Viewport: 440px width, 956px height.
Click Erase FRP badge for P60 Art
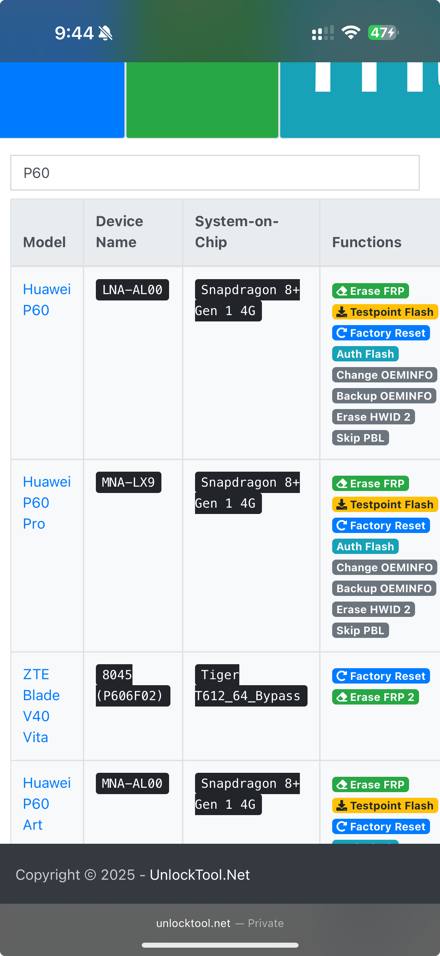(371, 785)
